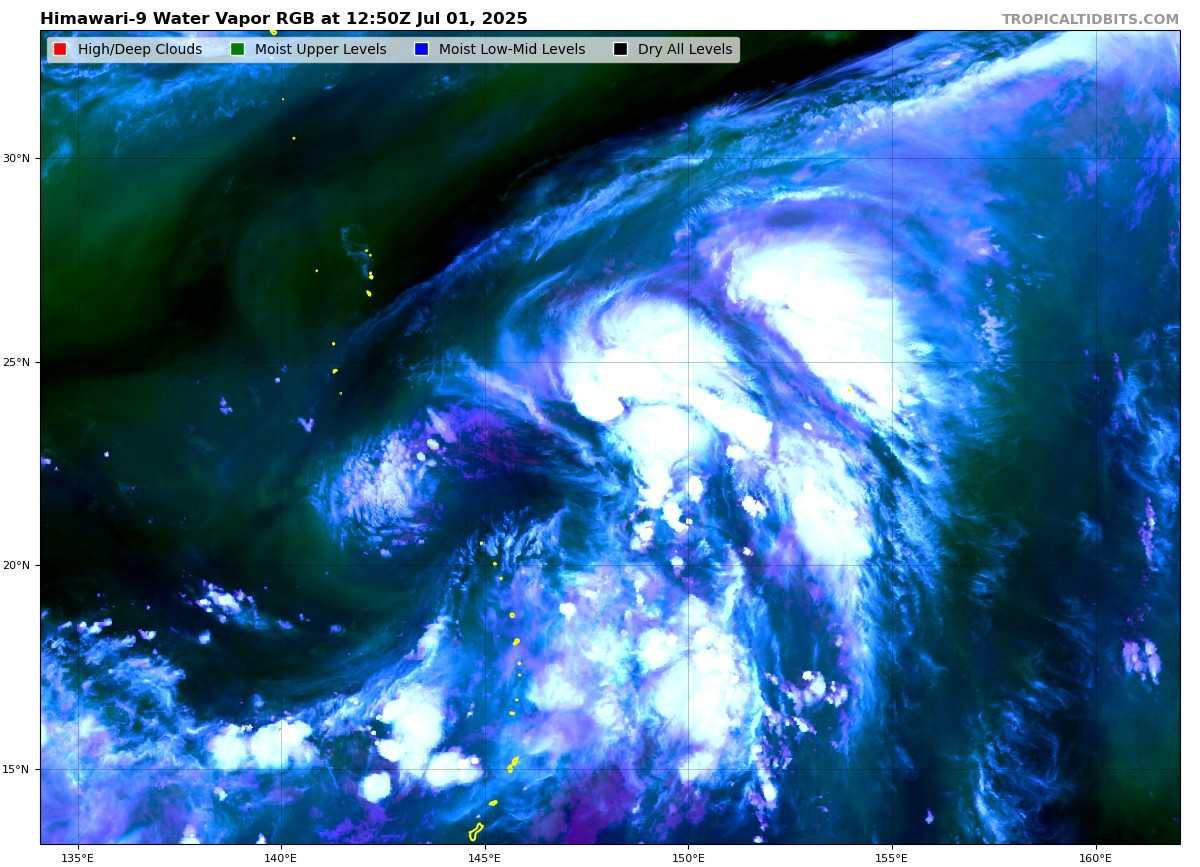Click the 'Moist Low-Mid Levels' legend label
The width and height of the screenshot is (1200, 867).
(512, 50)
